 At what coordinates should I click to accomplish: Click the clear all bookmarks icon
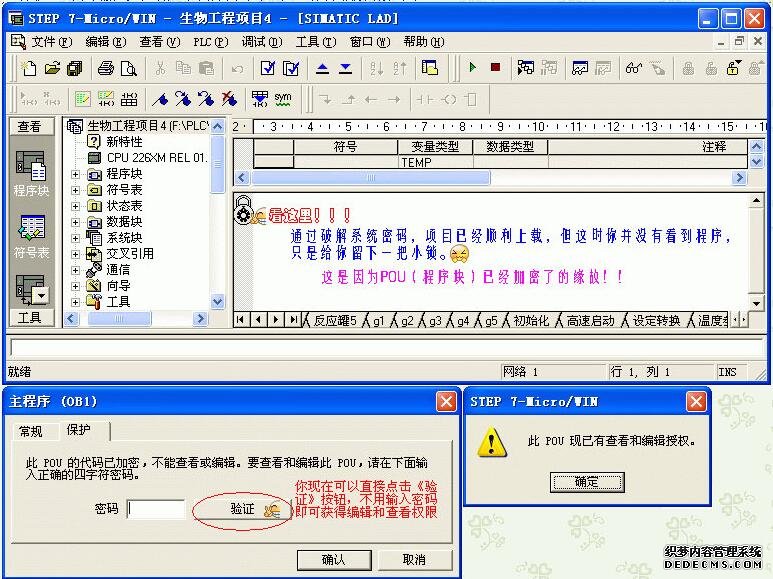[x=229, y=99]
